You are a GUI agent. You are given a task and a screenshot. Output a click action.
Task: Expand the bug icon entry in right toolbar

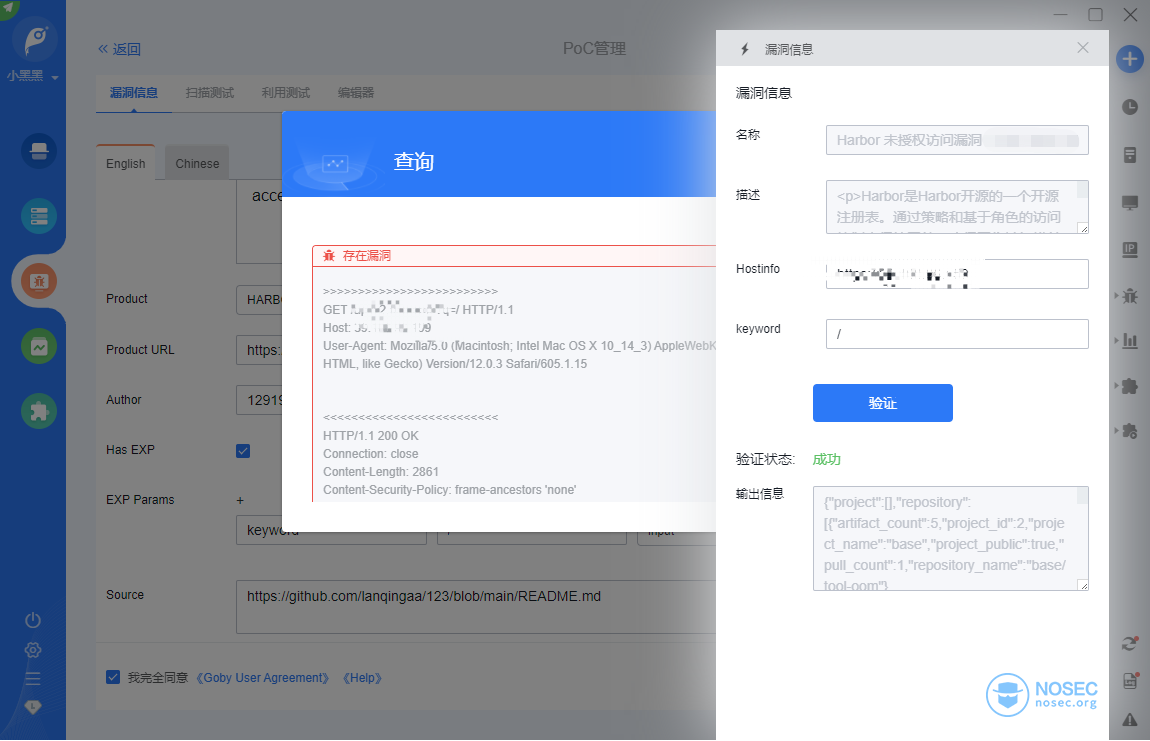[x=1128, y=296]
